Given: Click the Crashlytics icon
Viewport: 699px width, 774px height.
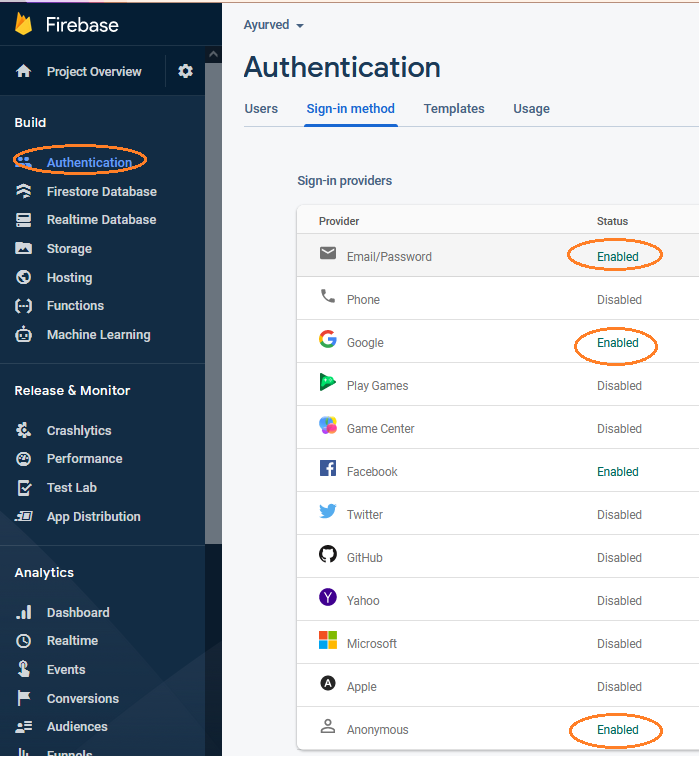Looking at the screenshot, I should (x=23, y=430).
